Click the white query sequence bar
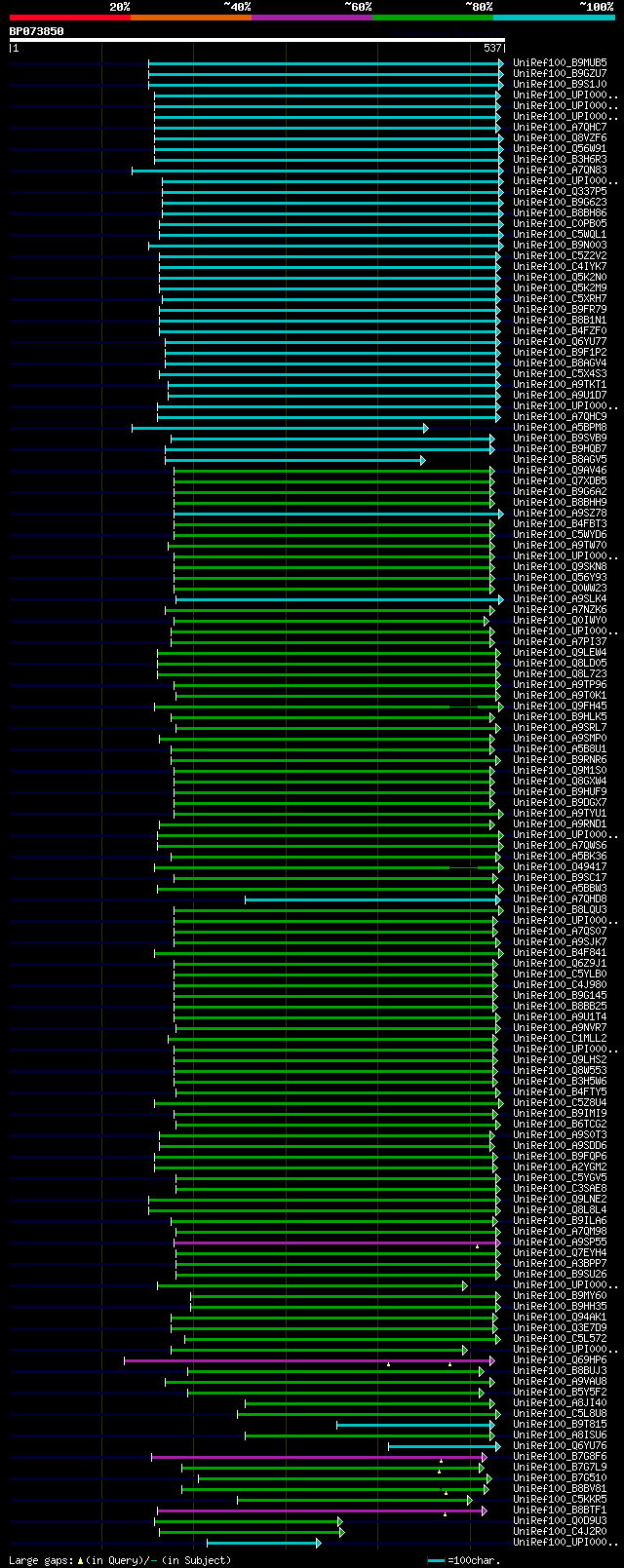 tap(257, 40)
